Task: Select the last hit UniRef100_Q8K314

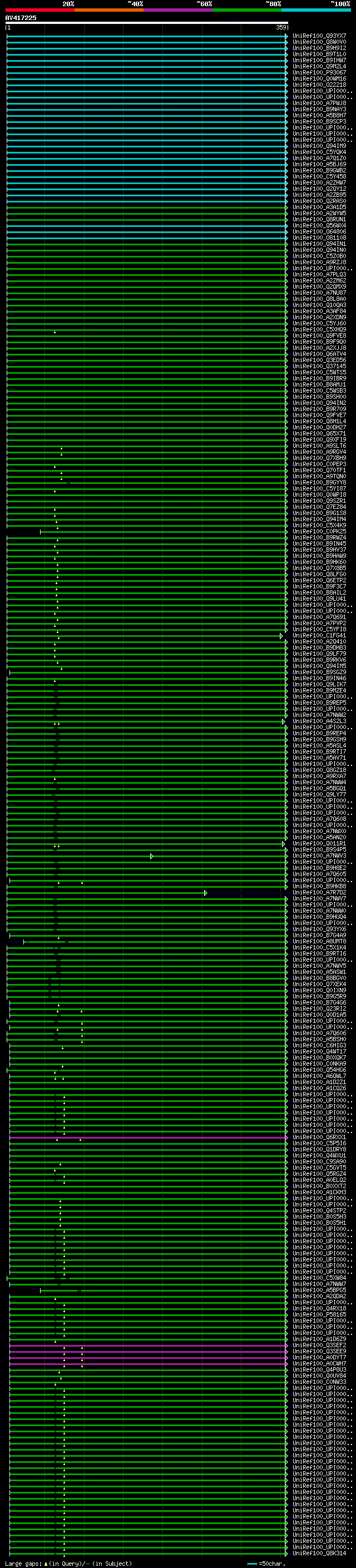Action: (x=319, y=1553)
